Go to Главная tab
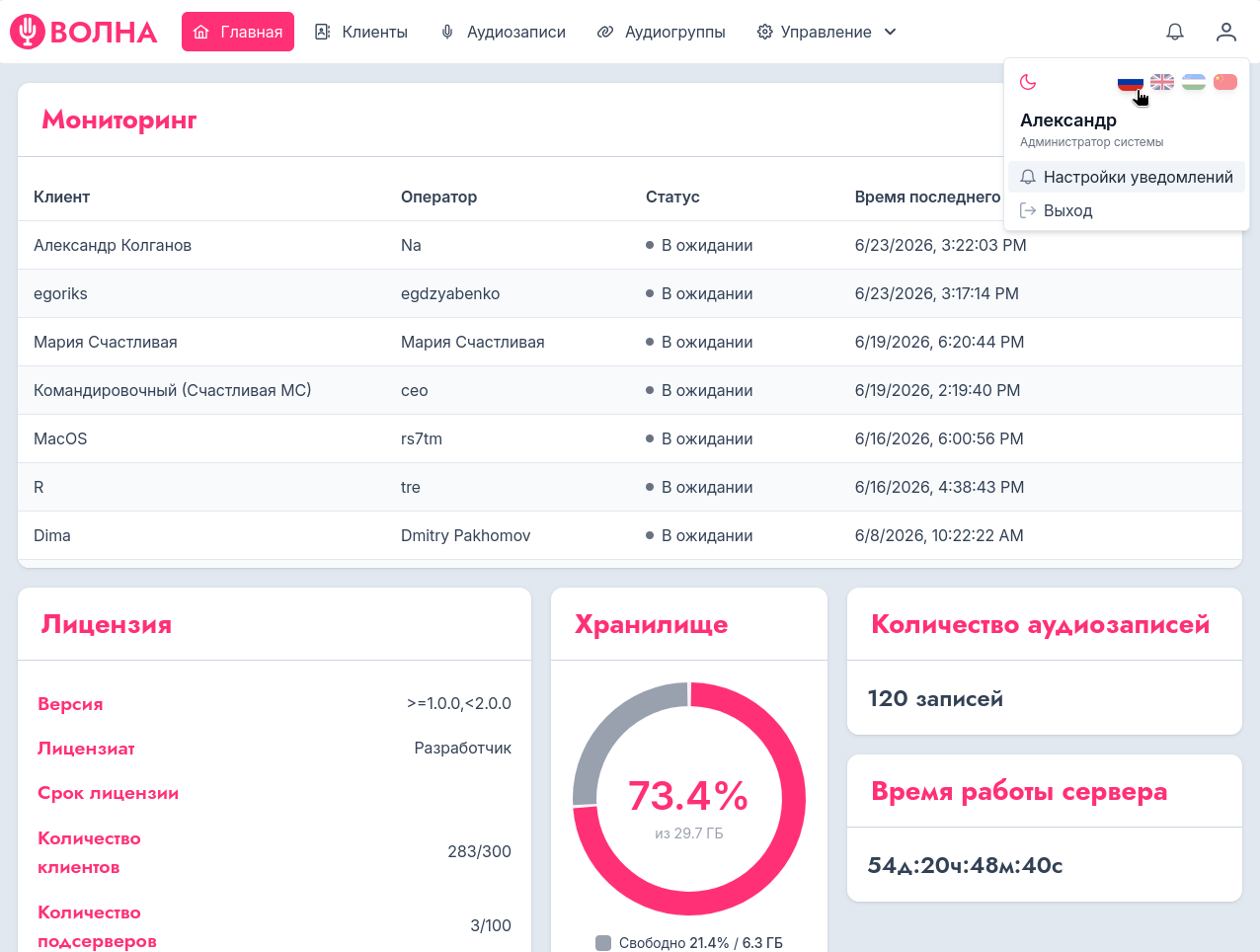 point(238,32)
